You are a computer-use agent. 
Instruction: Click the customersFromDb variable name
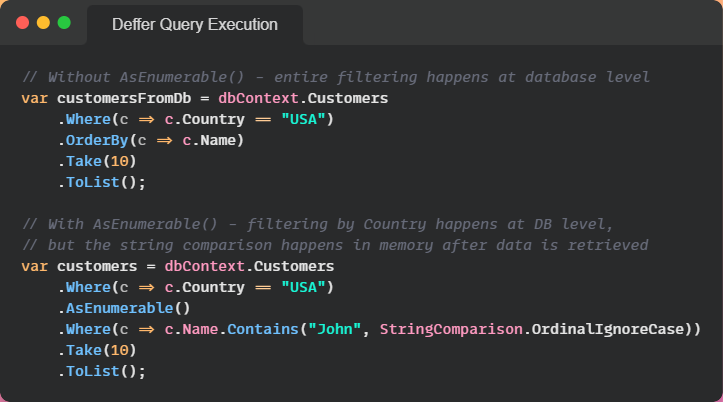(124, 98)
